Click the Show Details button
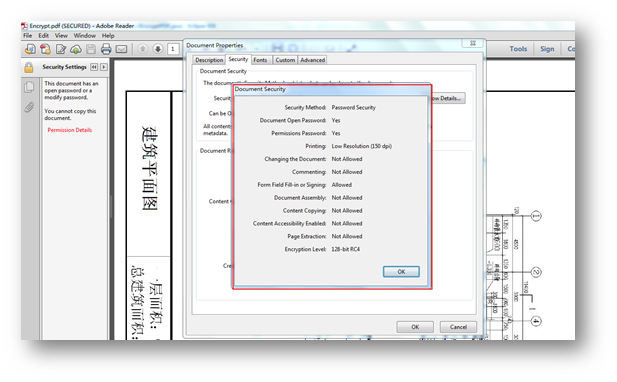The image size is (617, 382). coord(448,98)
